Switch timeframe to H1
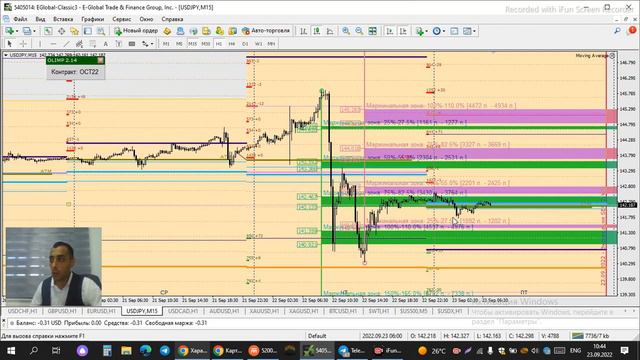 click(x=219, y=44)
